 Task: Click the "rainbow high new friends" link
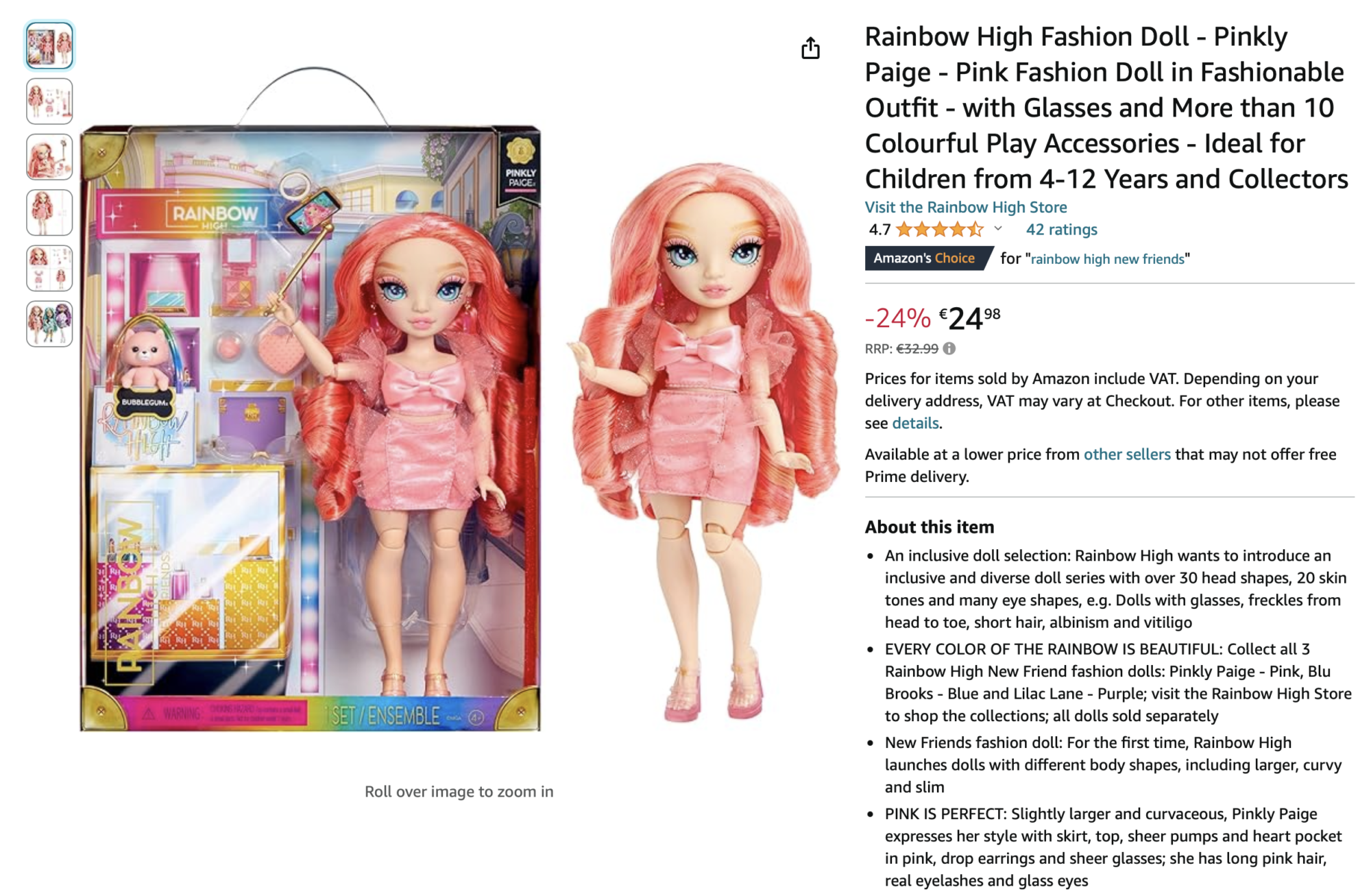(1107, 259)
